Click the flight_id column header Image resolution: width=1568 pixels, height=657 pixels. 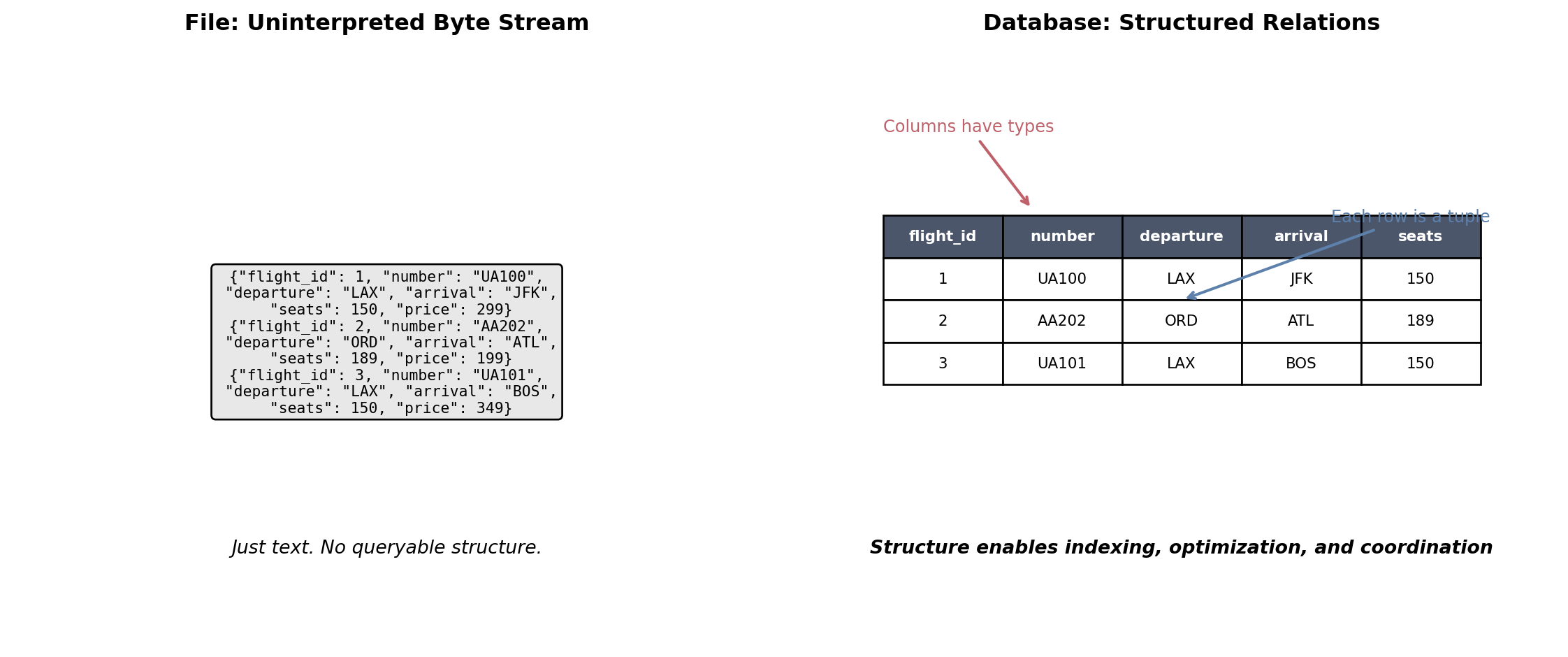click(943, 237)
